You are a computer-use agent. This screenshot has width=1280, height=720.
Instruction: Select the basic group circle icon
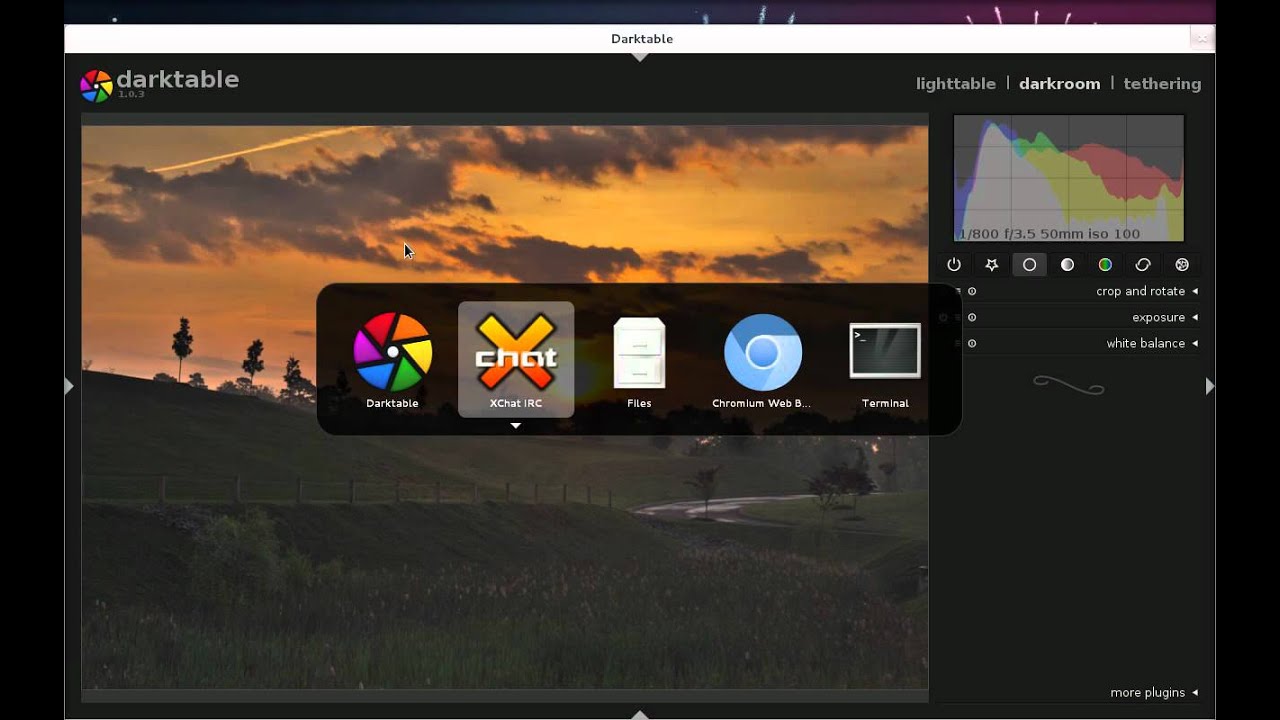click(1029, 265)
